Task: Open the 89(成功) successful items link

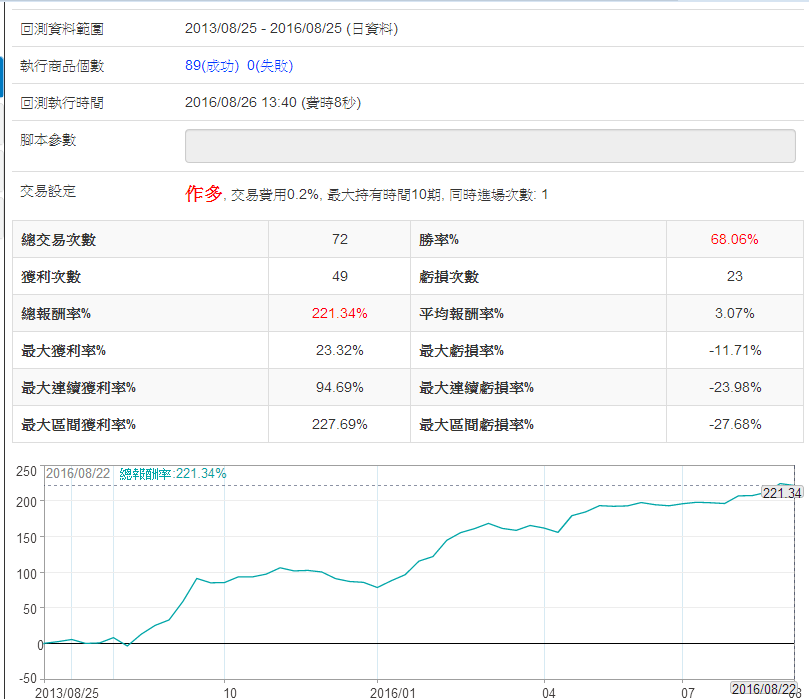Action: coord(213,66)
